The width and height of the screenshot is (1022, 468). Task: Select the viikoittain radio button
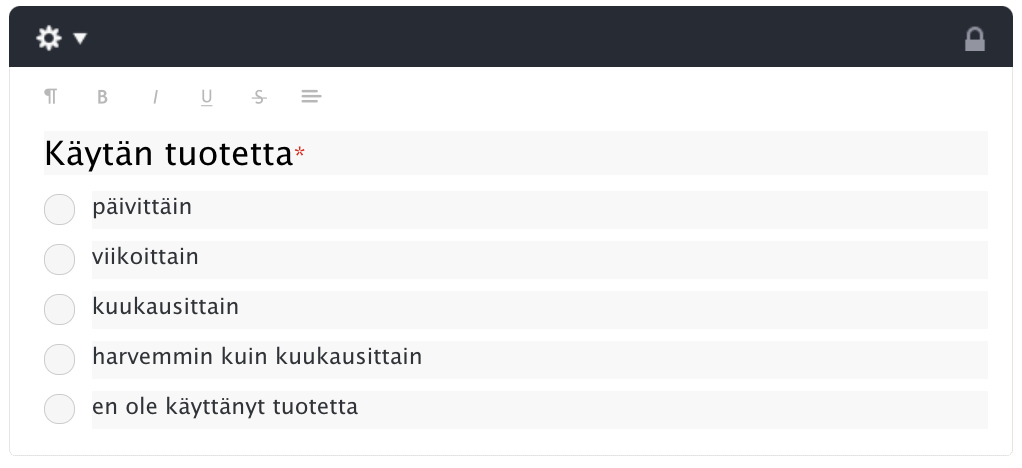(59, 259)
